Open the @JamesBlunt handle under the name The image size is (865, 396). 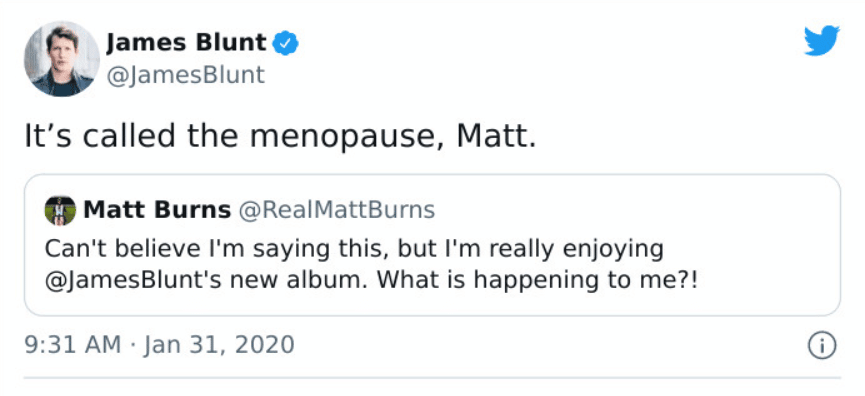point(185,75)
